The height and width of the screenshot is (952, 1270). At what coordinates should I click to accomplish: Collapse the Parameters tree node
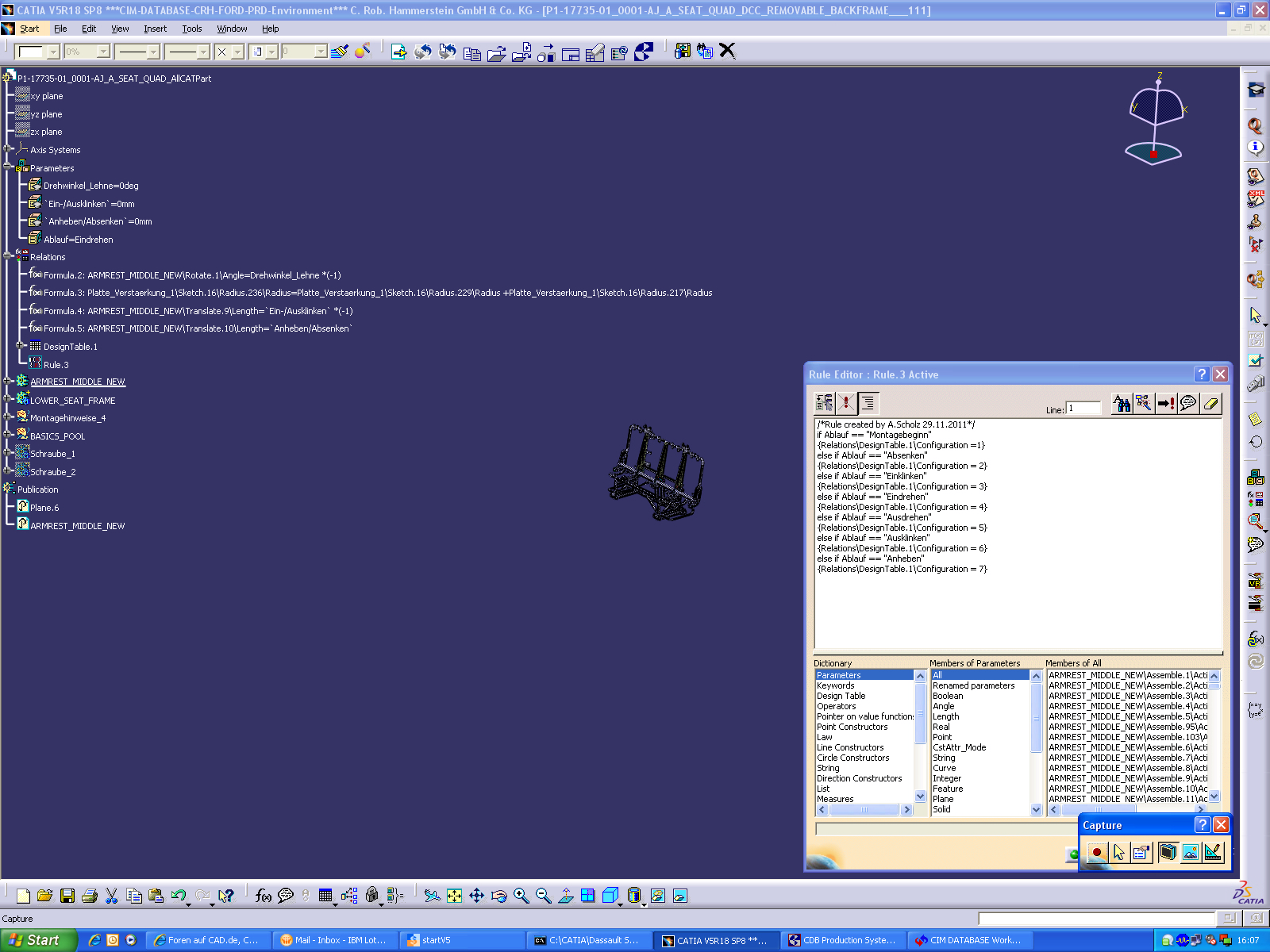[7, 167]
